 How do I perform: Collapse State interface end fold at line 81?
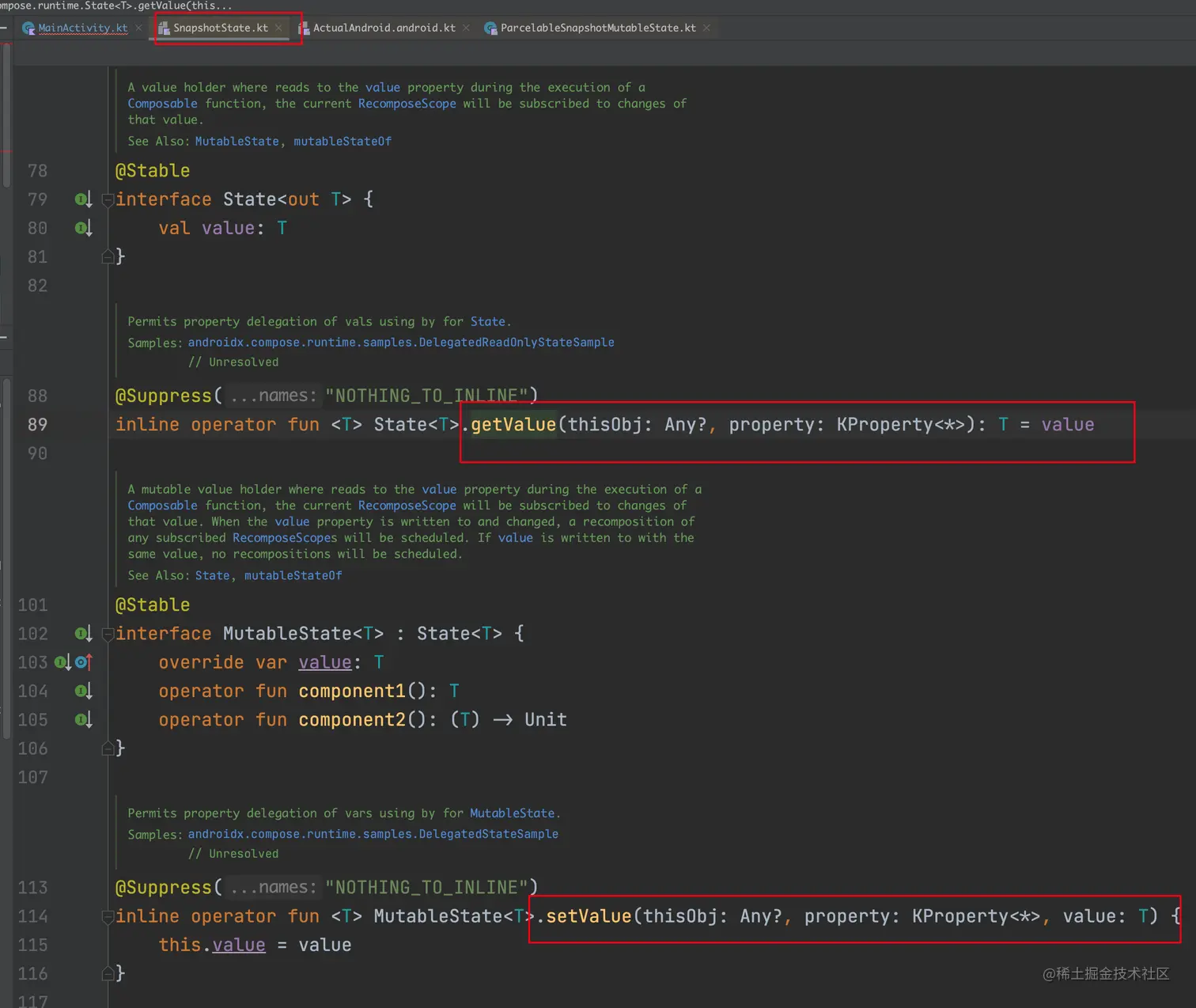pos(108,256)
